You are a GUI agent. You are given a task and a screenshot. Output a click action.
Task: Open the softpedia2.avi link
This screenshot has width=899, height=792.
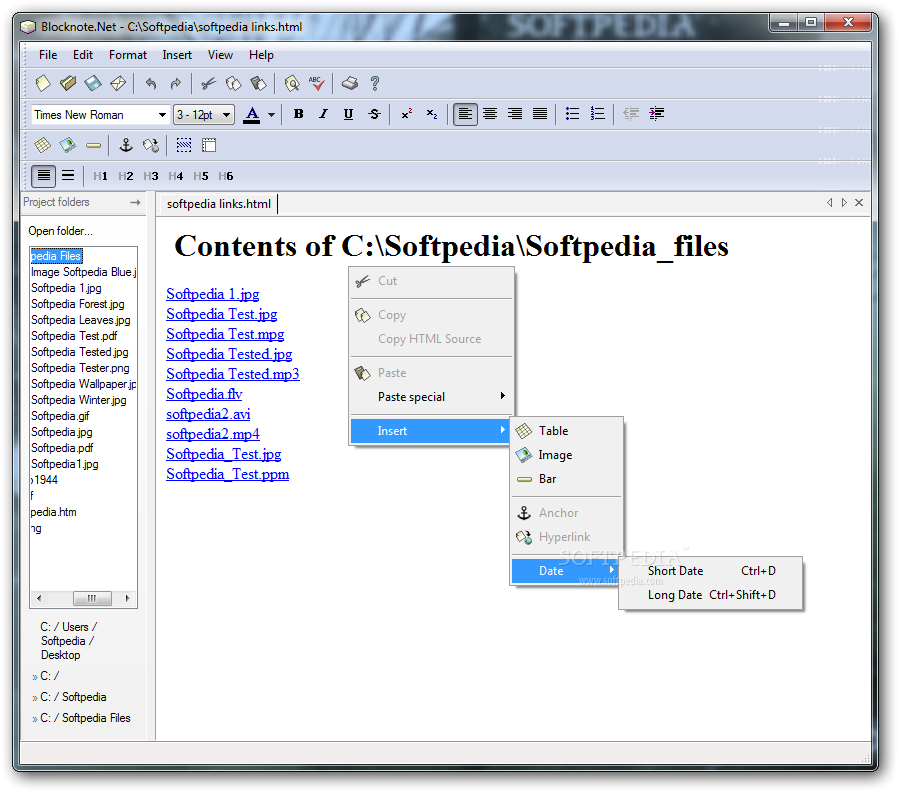tap(208, 414)
